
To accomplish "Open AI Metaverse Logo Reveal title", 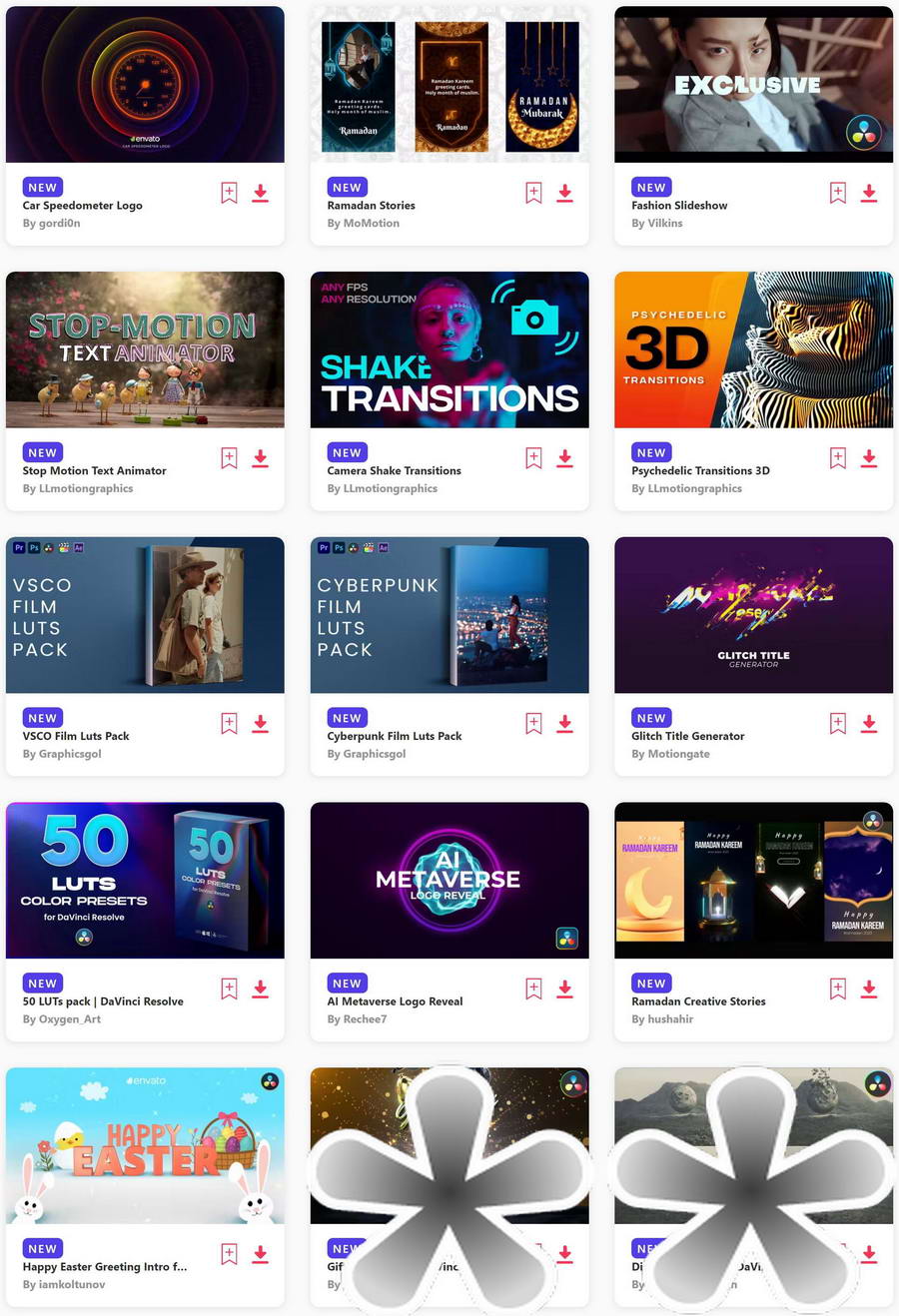I will 395,1001.
